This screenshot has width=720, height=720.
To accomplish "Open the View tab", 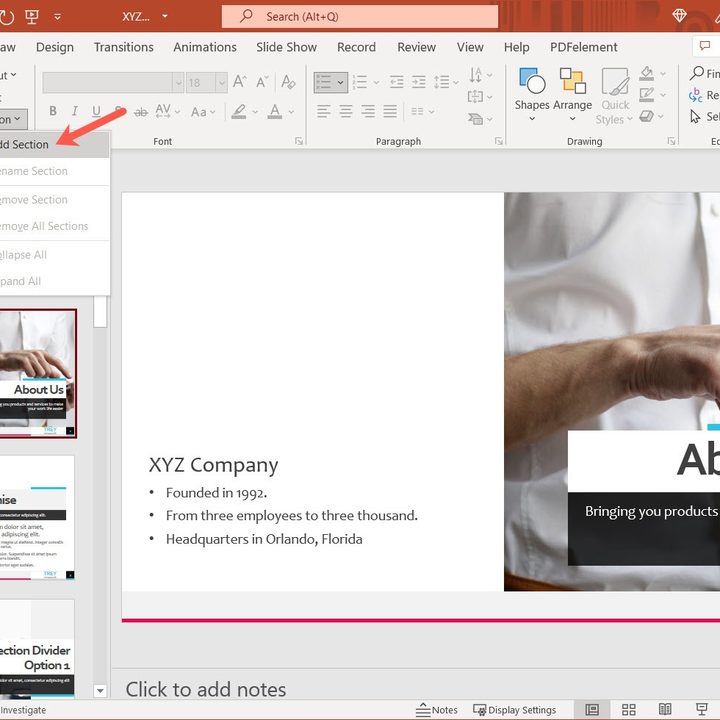I will coord(470,47).
